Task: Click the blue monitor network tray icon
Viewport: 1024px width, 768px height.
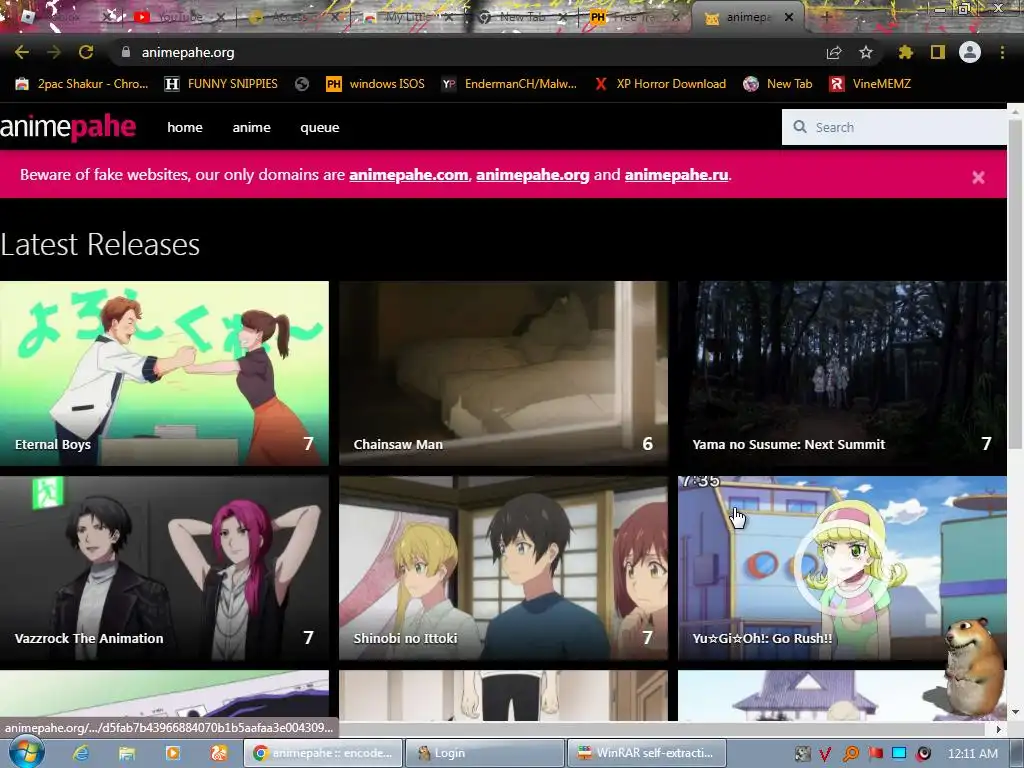Action: [899, 754]
